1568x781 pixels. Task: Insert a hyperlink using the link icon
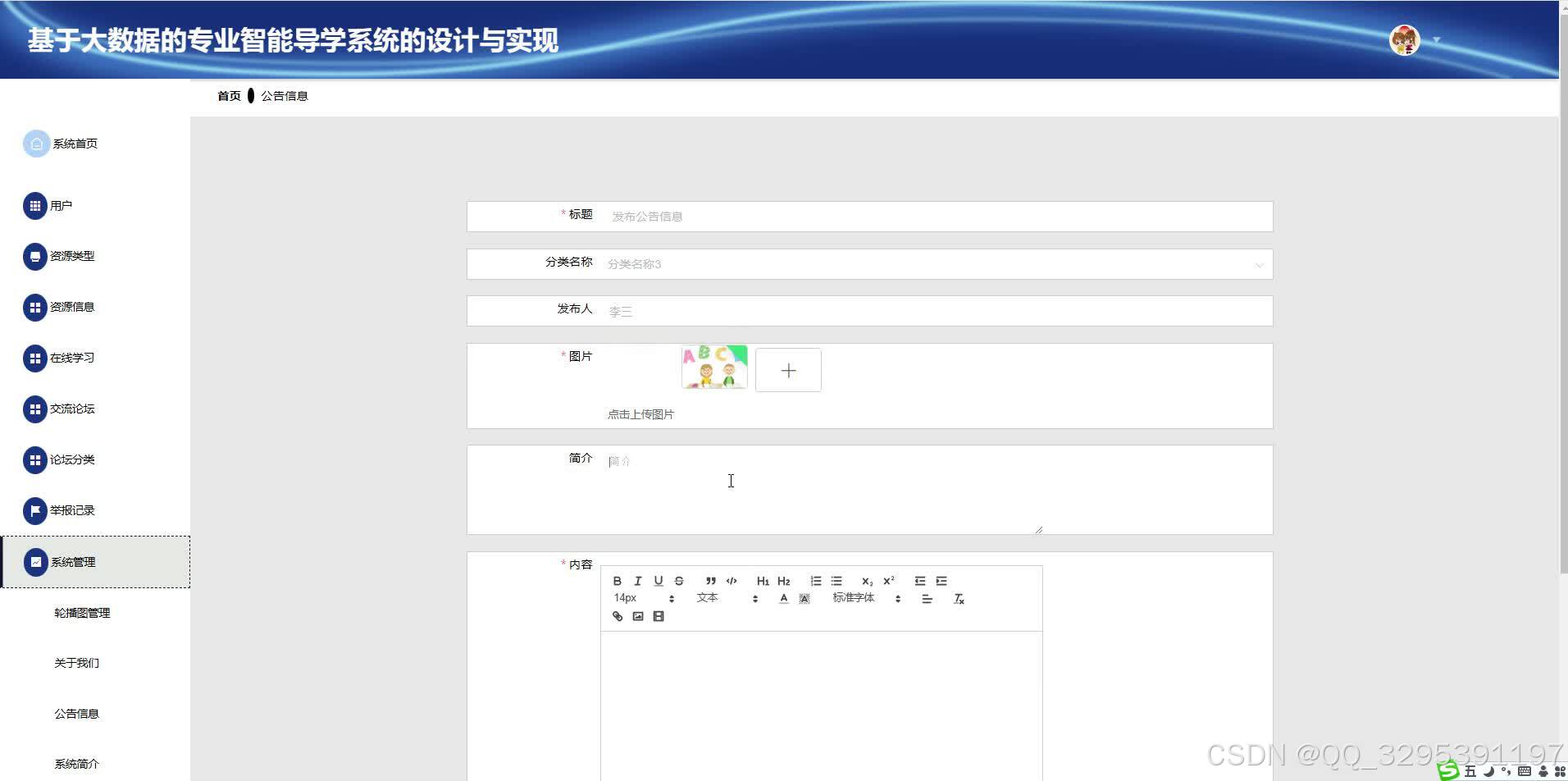pos(618,616)
